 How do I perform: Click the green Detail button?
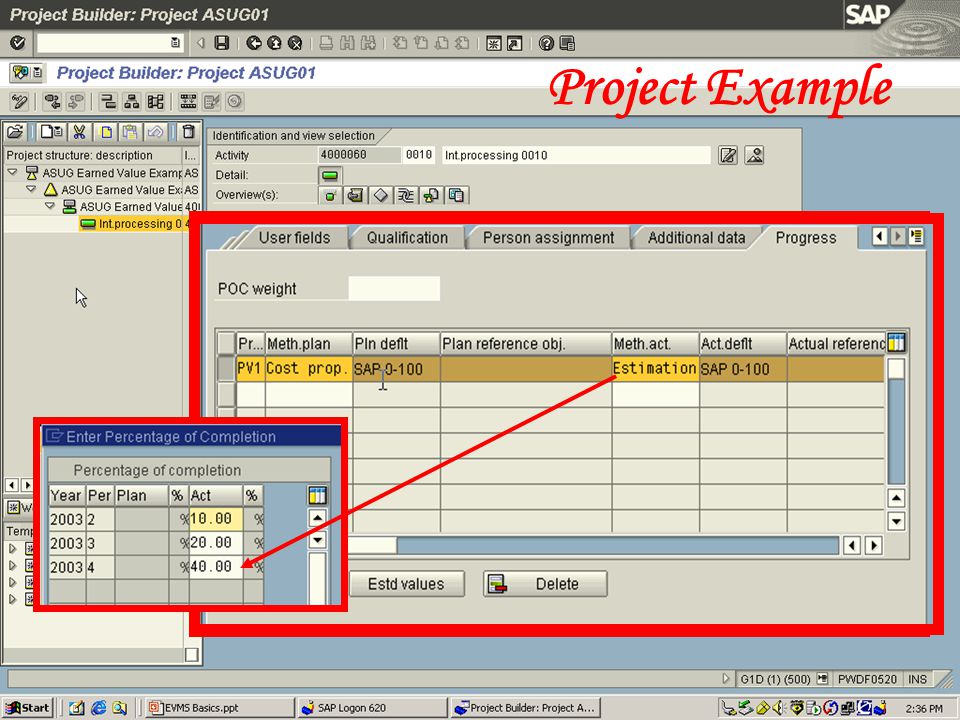[329, 176]
